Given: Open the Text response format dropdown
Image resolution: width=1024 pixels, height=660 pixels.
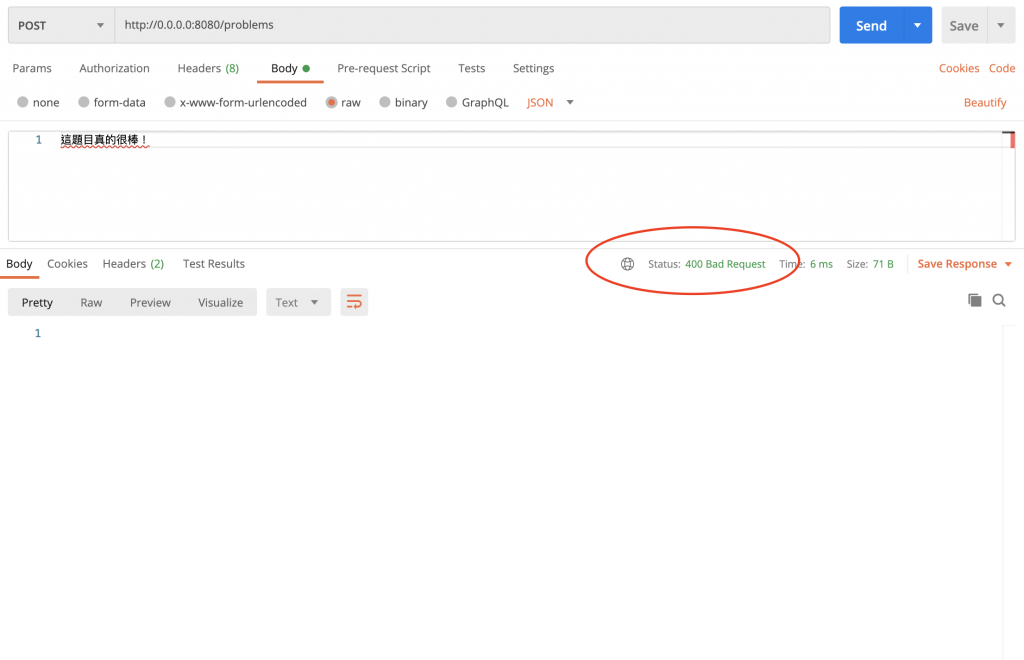Looking at the screenshot, I should point(298,302).
